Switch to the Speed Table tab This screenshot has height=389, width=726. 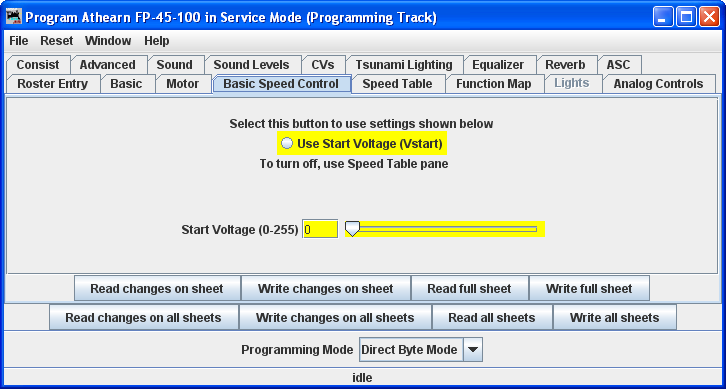pyautogui.click(x=397, y=84)
